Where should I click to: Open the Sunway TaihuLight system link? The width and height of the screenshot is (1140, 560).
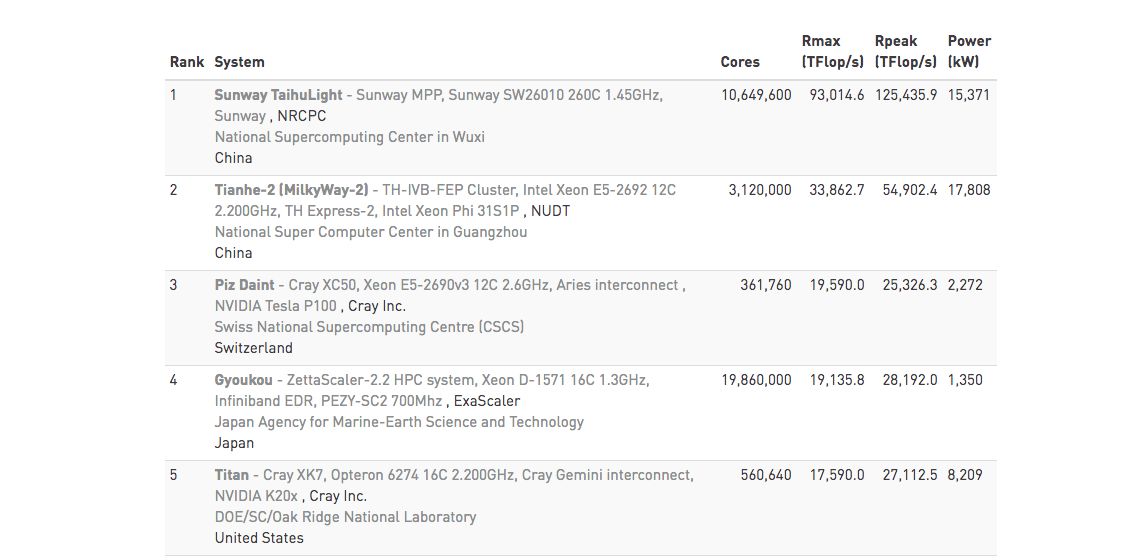point(278,95)
